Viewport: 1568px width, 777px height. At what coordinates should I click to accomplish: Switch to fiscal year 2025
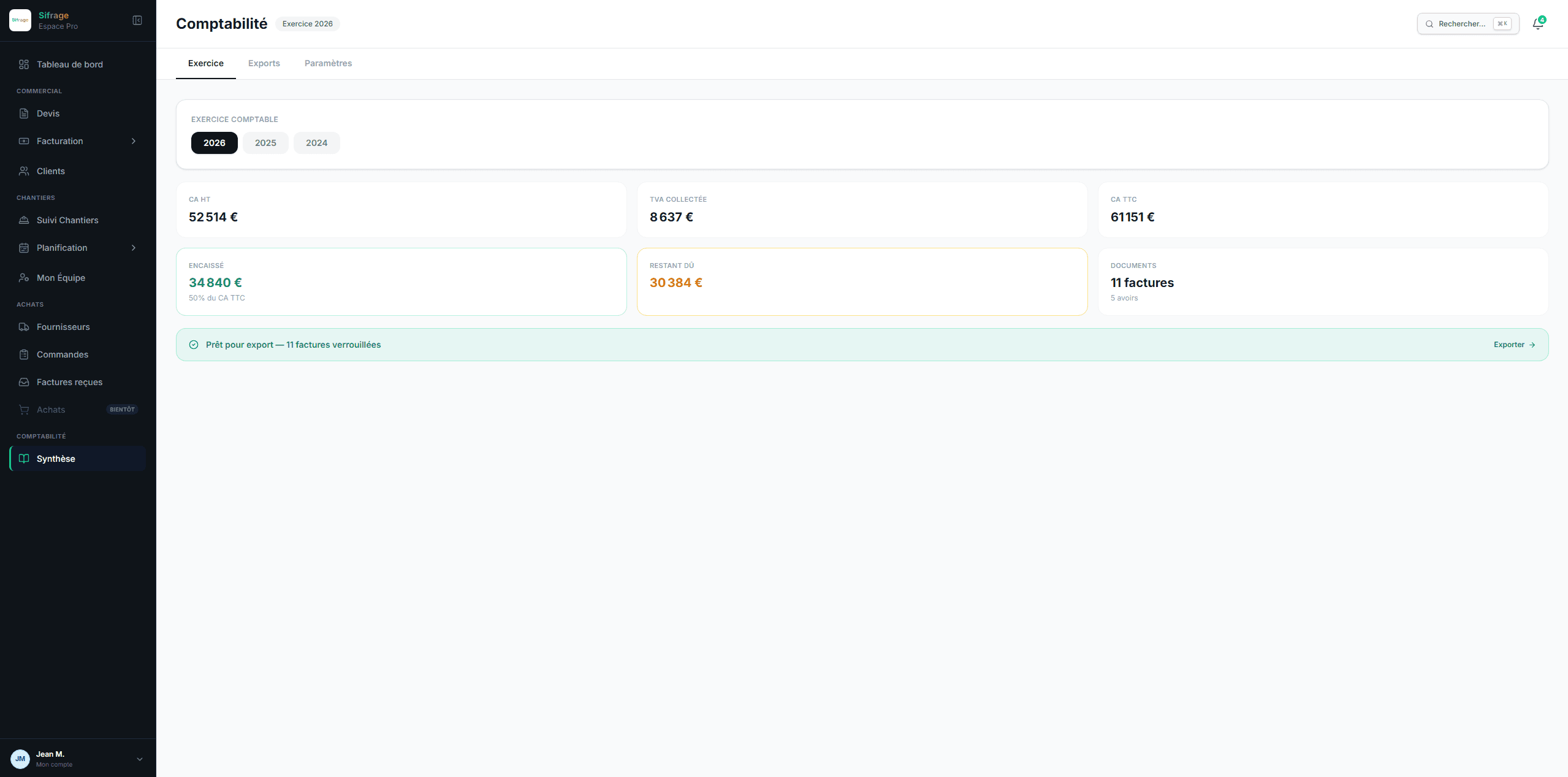[265, 143]
